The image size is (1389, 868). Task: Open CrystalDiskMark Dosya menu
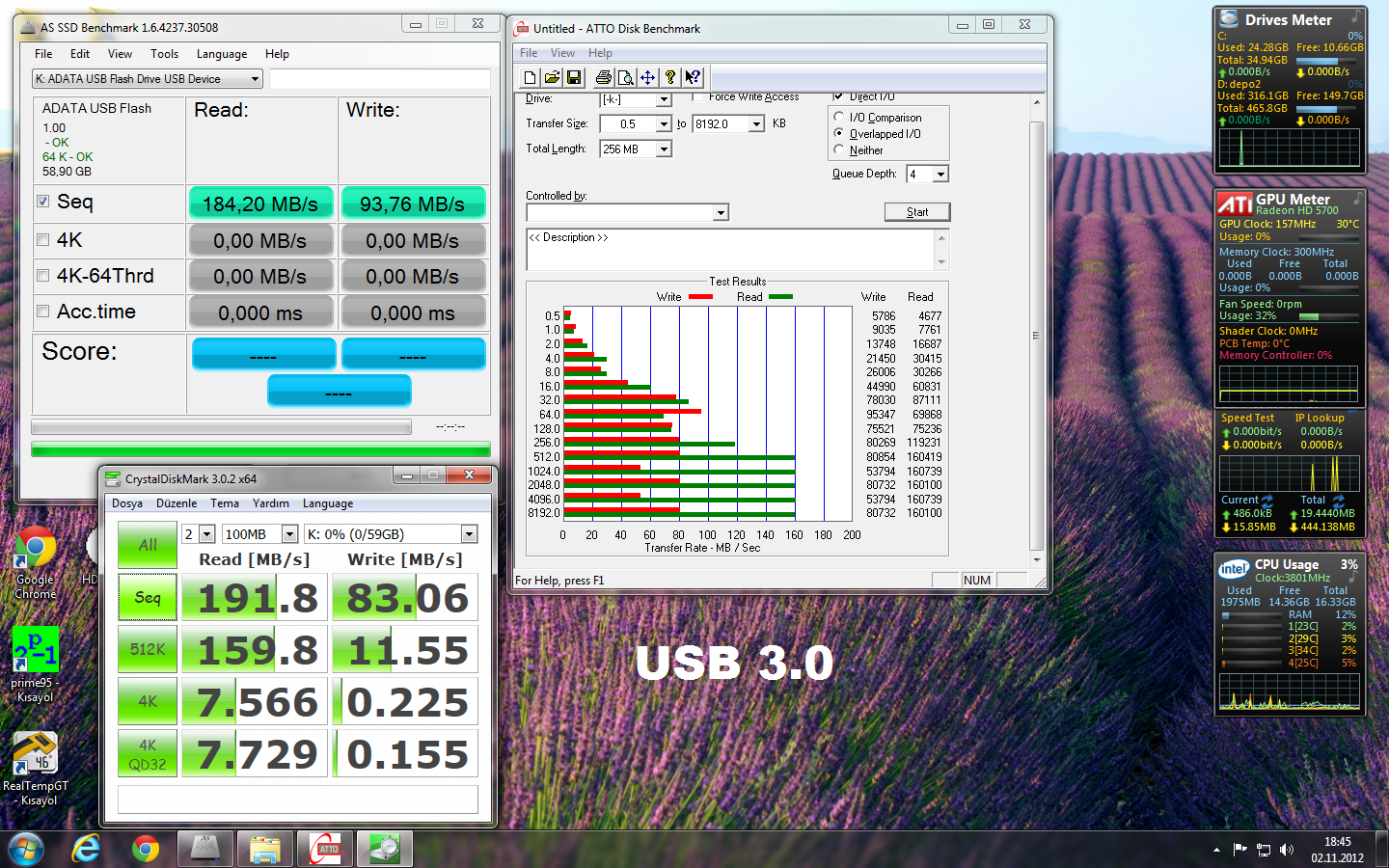(x=127, y=503)
